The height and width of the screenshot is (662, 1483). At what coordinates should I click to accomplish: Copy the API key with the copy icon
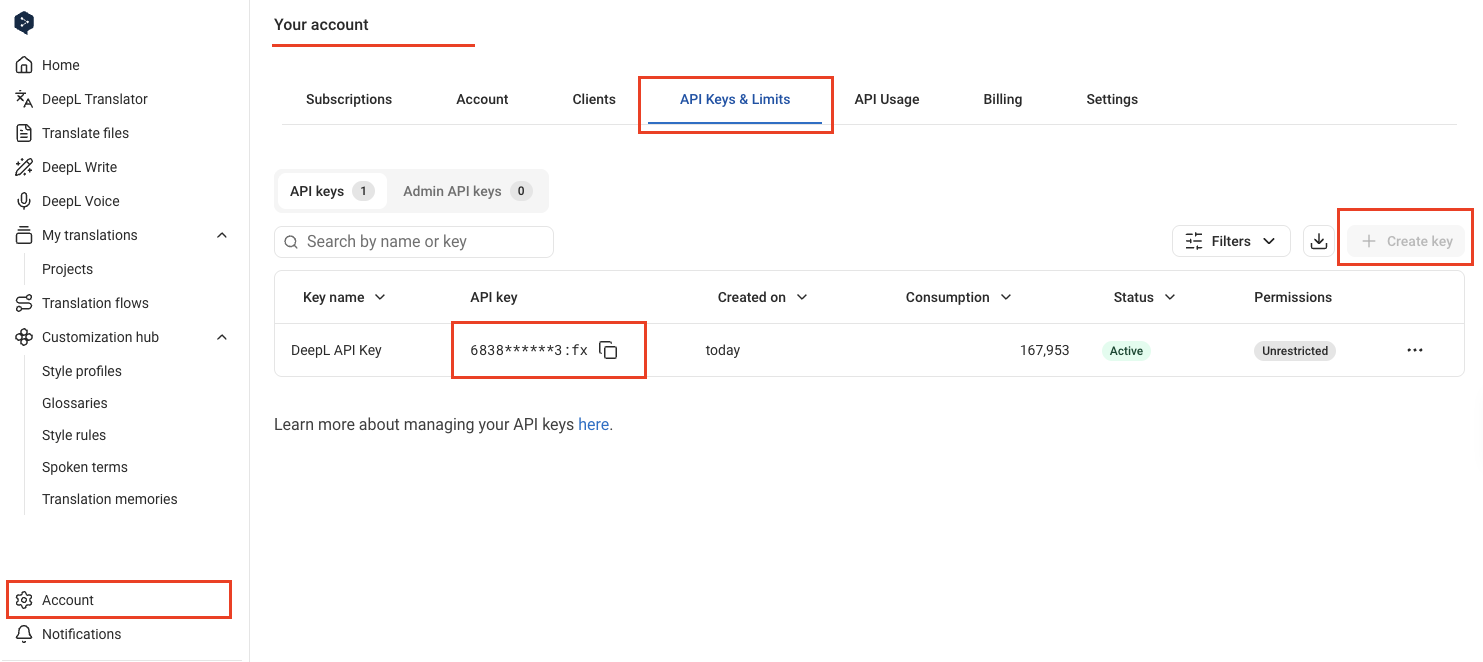pos(608,350)
